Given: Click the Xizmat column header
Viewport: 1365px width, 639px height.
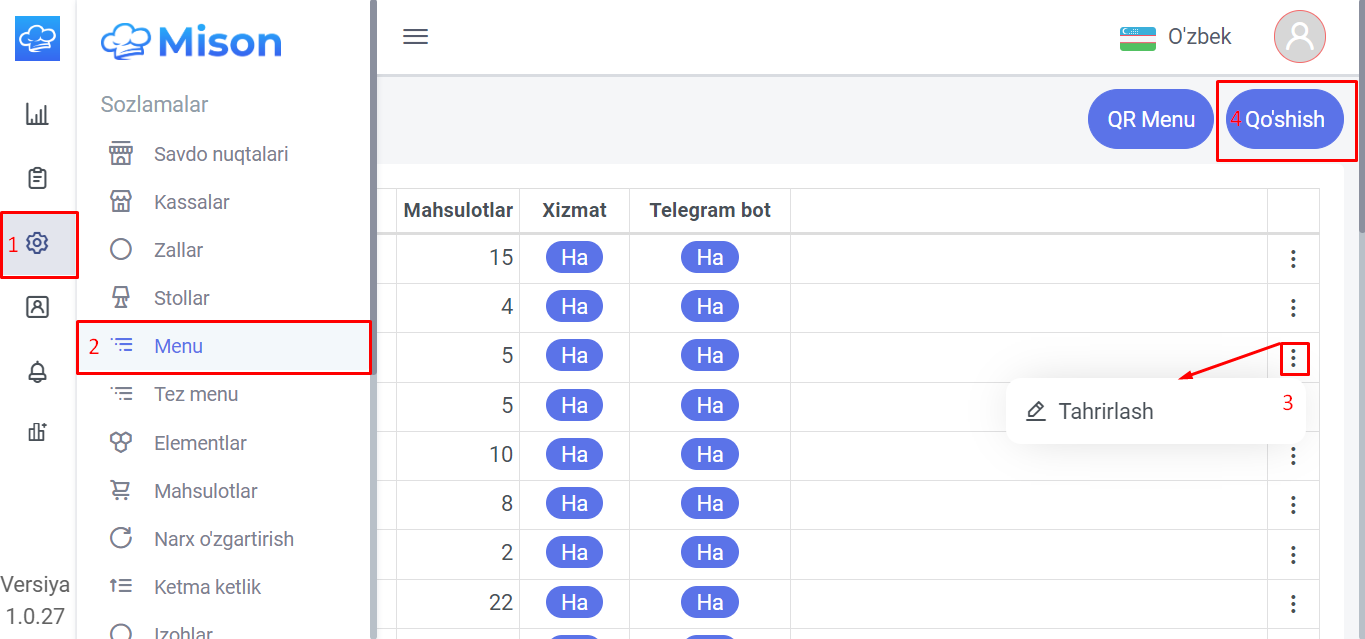Looking at the screenshot, I should 574,210.
